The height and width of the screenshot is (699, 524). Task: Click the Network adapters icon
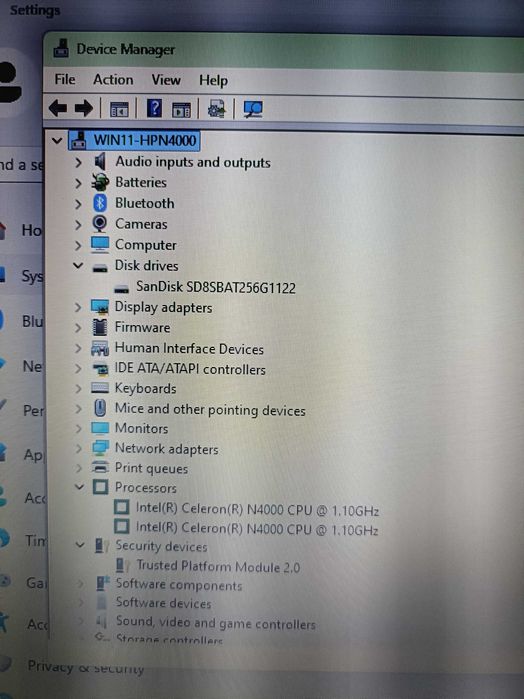tap(100, 448)
